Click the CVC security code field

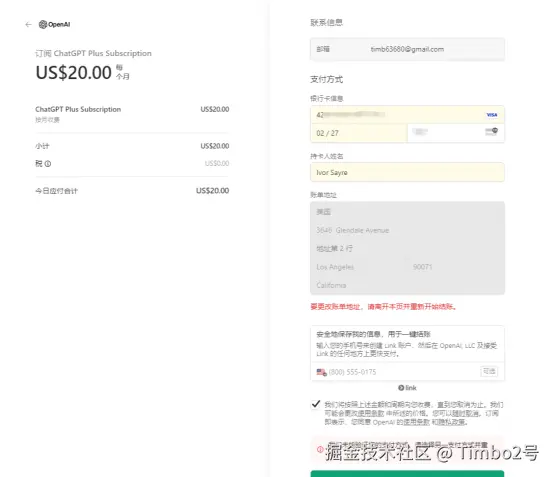pos(456,133)
